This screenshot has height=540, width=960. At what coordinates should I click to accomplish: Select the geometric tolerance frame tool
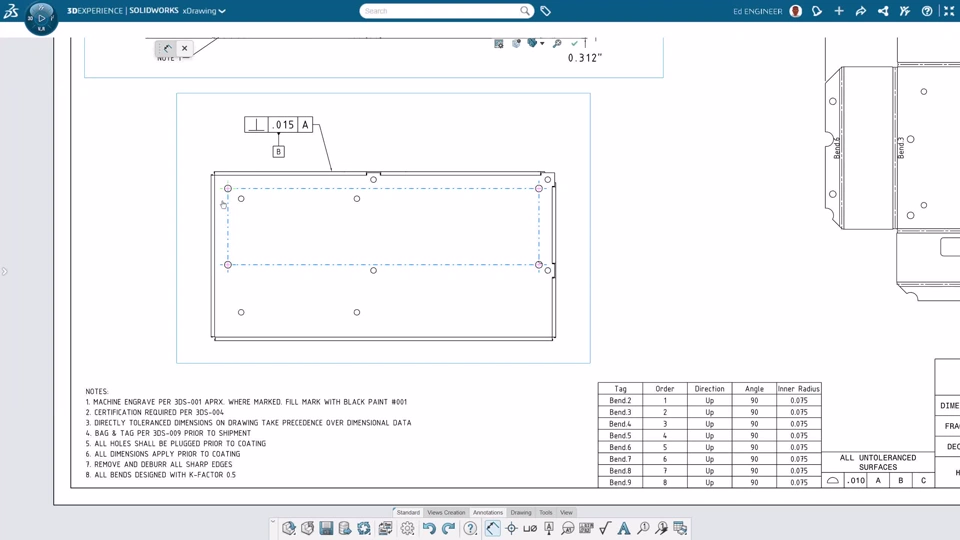click(x=587, y=528)
